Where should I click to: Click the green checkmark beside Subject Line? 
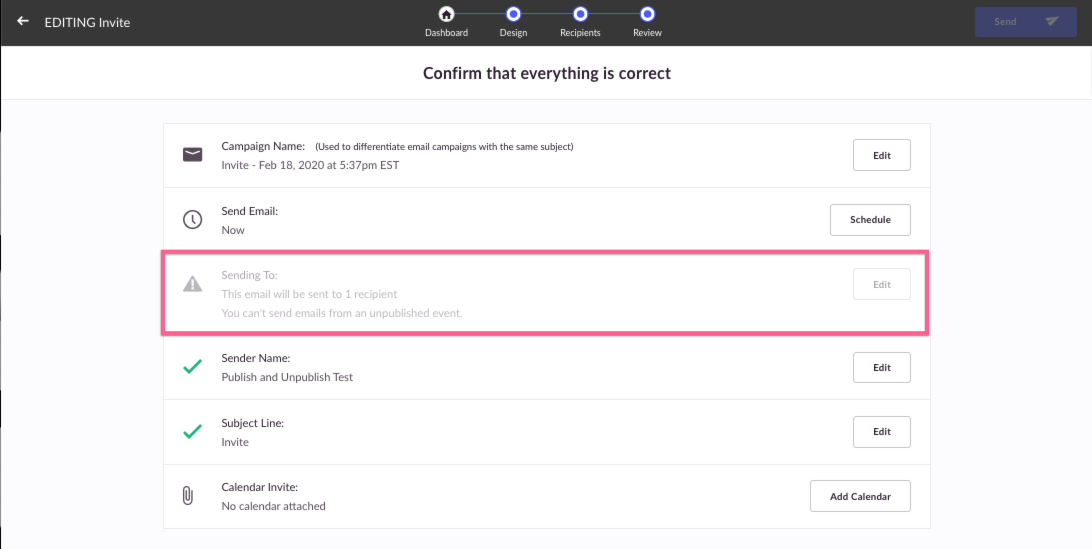pos(193,431)
